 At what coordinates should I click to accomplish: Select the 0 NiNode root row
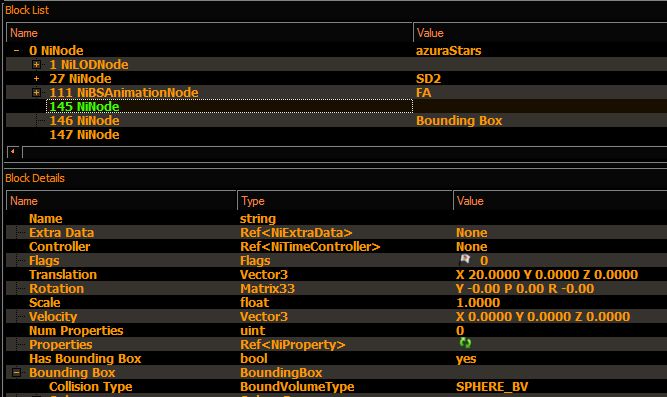pos(56,51)
